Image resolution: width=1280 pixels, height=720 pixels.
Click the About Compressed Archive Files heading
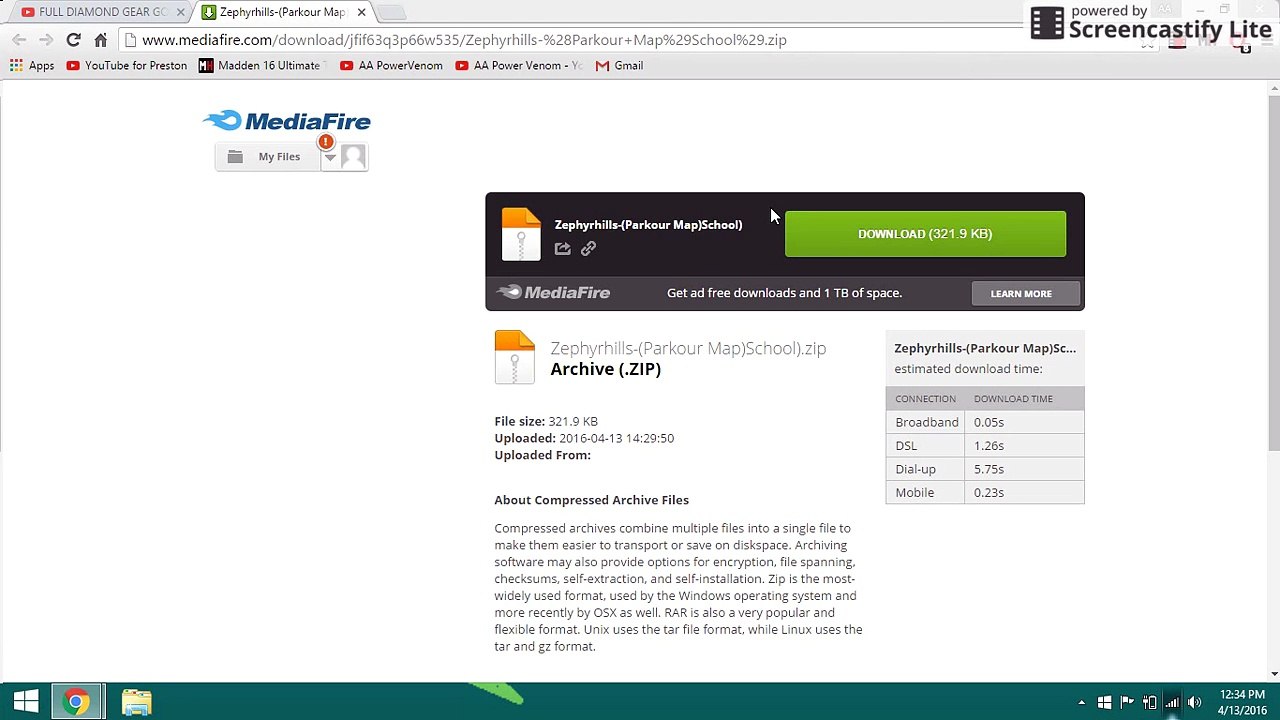click(591, 500)
